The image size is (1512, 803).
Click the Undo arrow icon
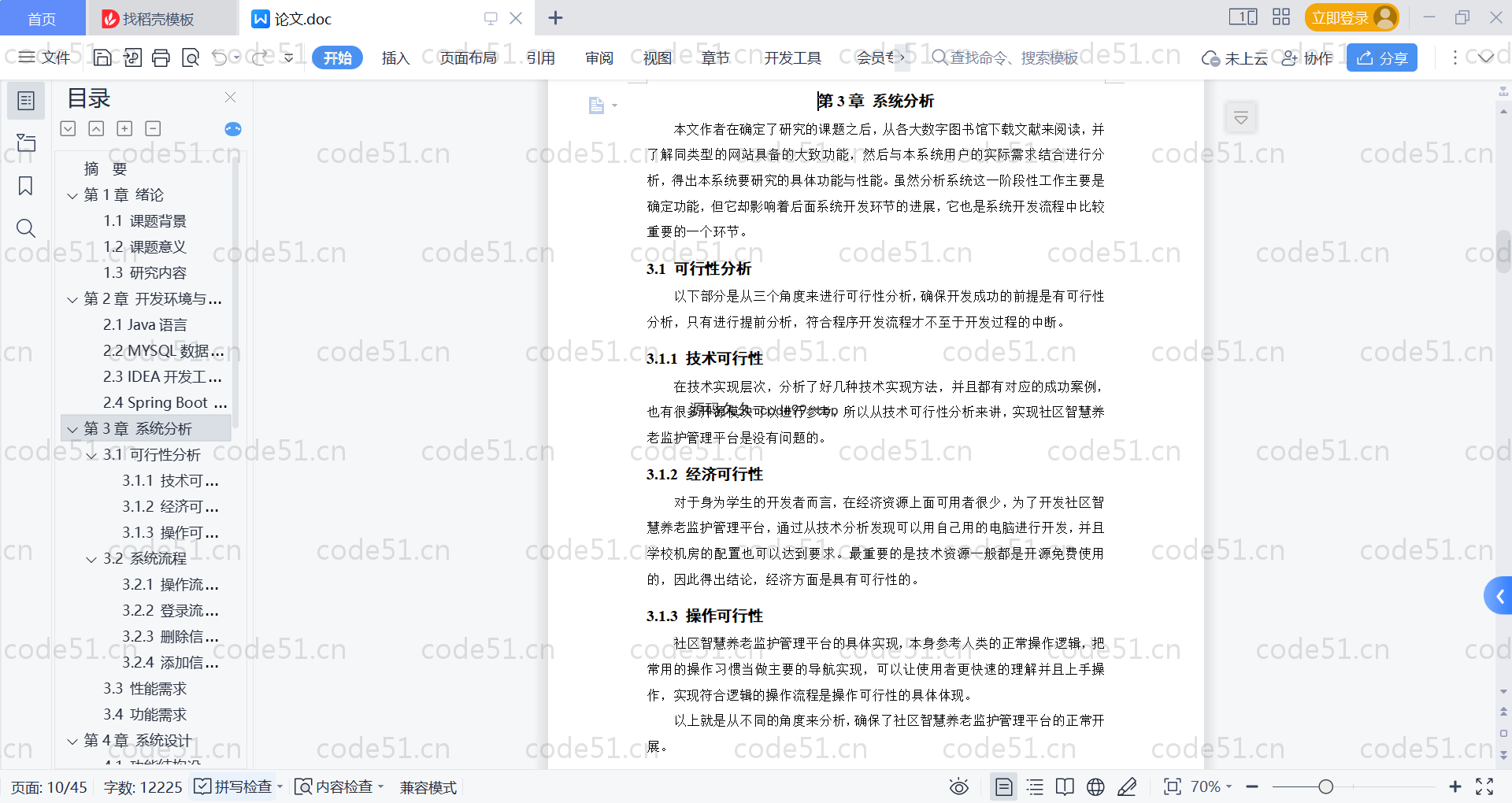pos(220,57)
